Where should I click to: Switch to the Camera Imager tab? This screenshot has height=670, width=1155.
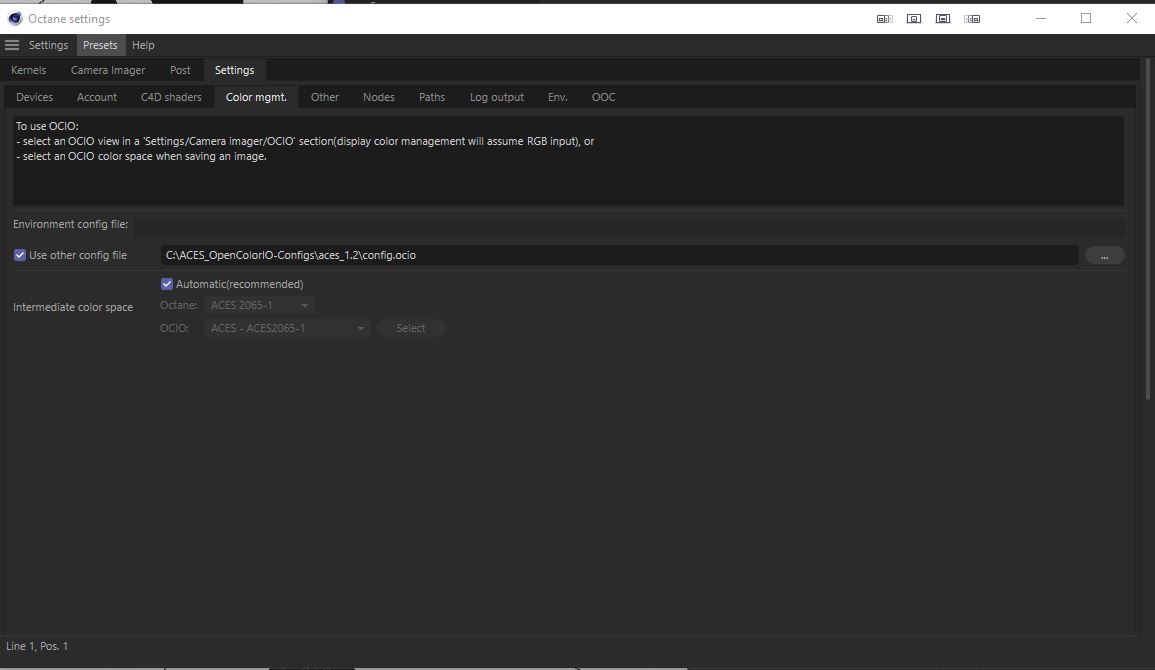(108, 70)
